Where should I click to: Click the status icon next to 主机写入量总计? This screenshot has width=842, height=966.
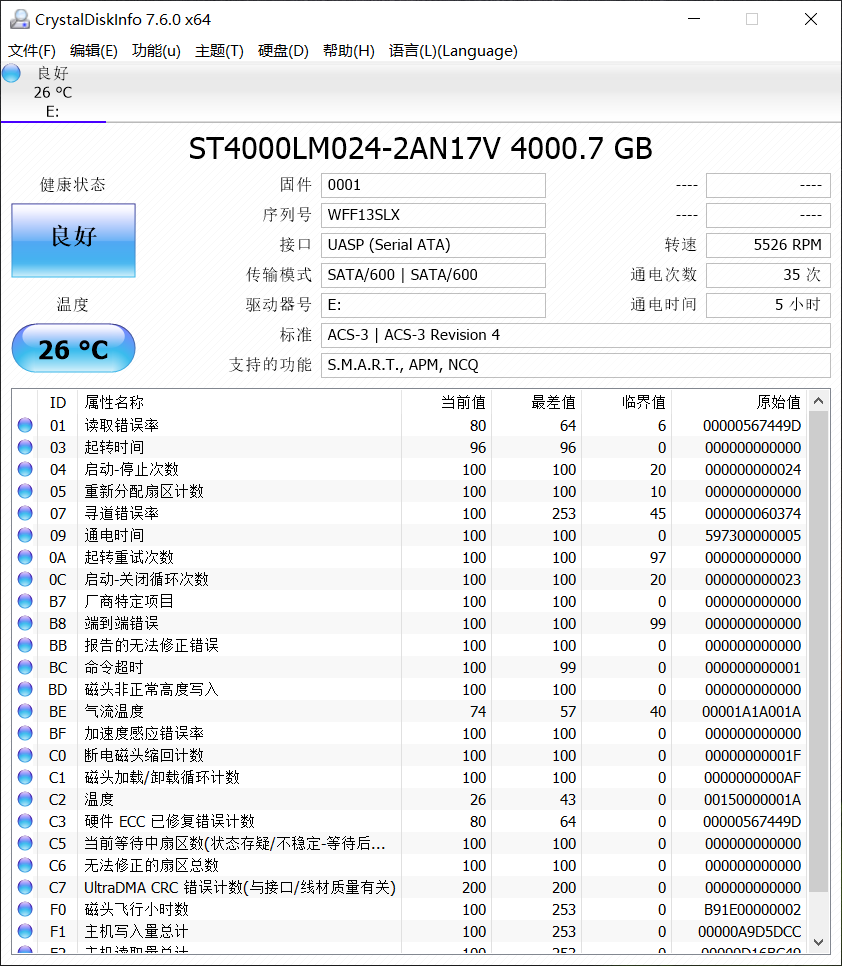[24, 931]
